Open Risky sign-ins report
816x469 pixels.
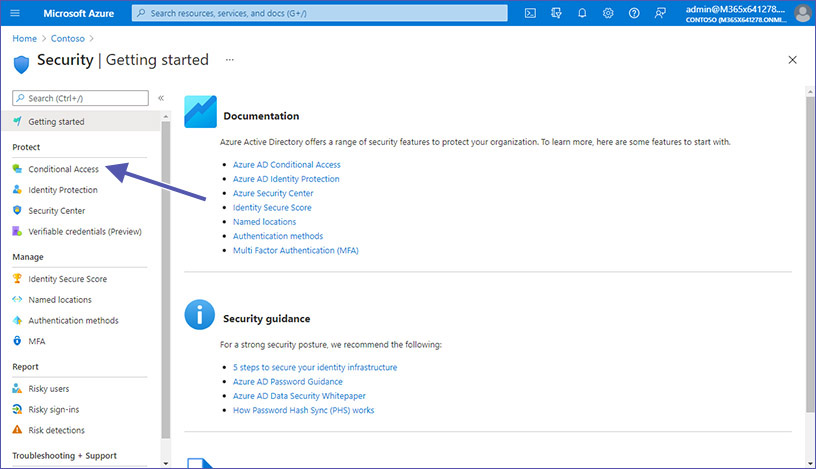(x=54, y=410)
